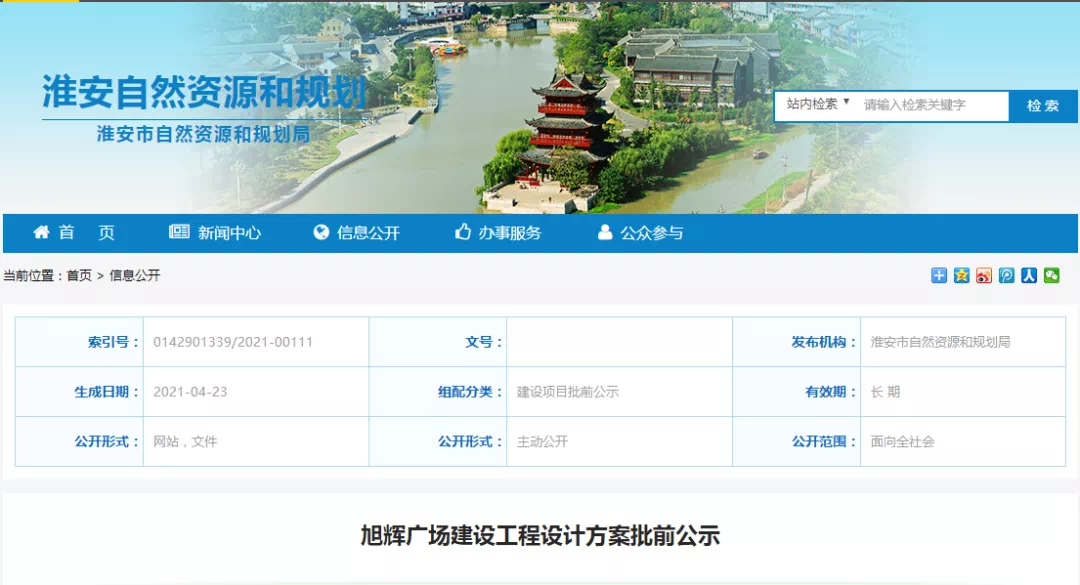Focus the keyword search input field
This screenshot has width=1080, height=585.
click(x=930, y=105)
